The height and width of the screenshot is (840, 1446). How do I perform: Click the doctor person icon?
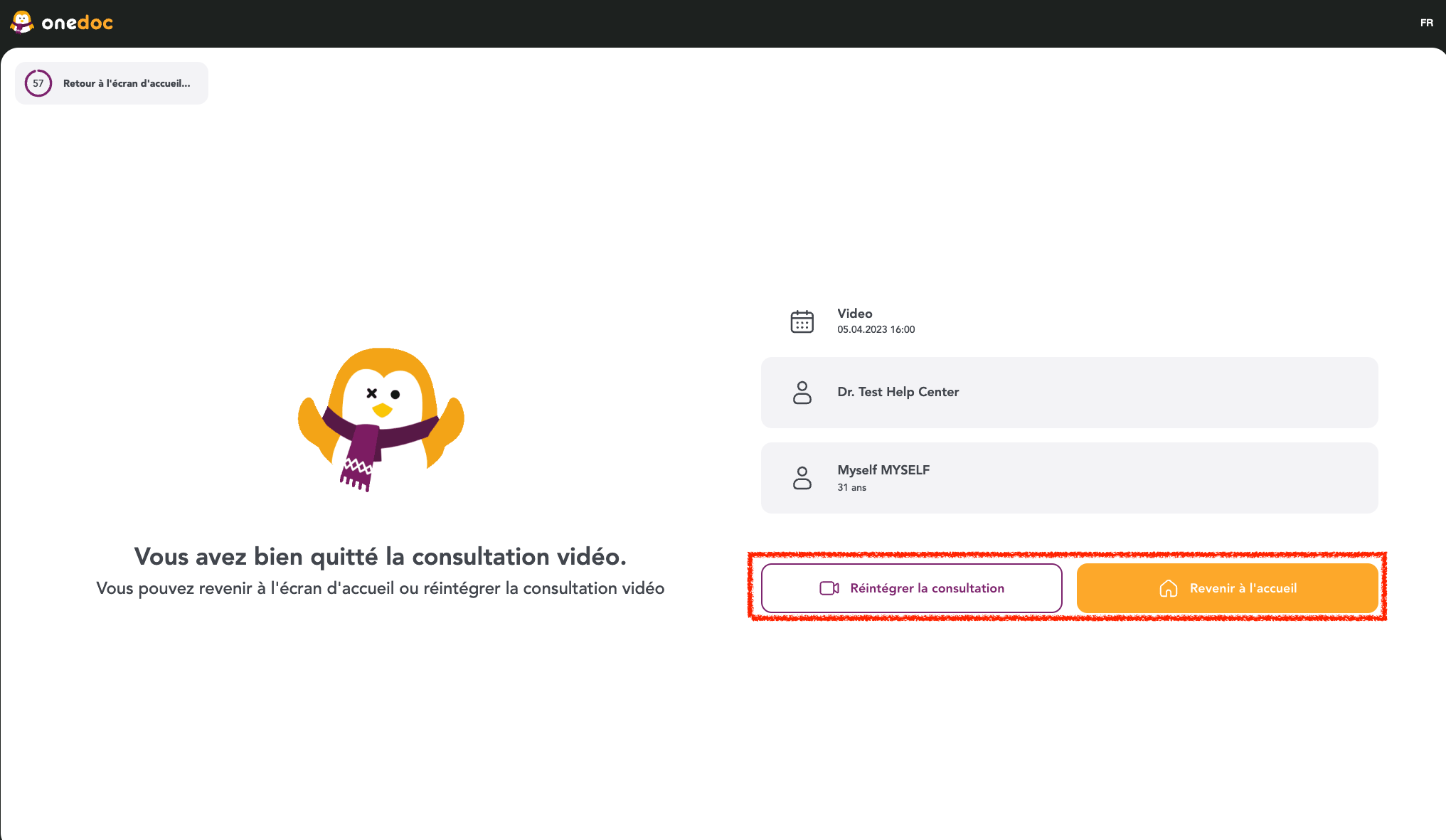[x=802, y=393]
